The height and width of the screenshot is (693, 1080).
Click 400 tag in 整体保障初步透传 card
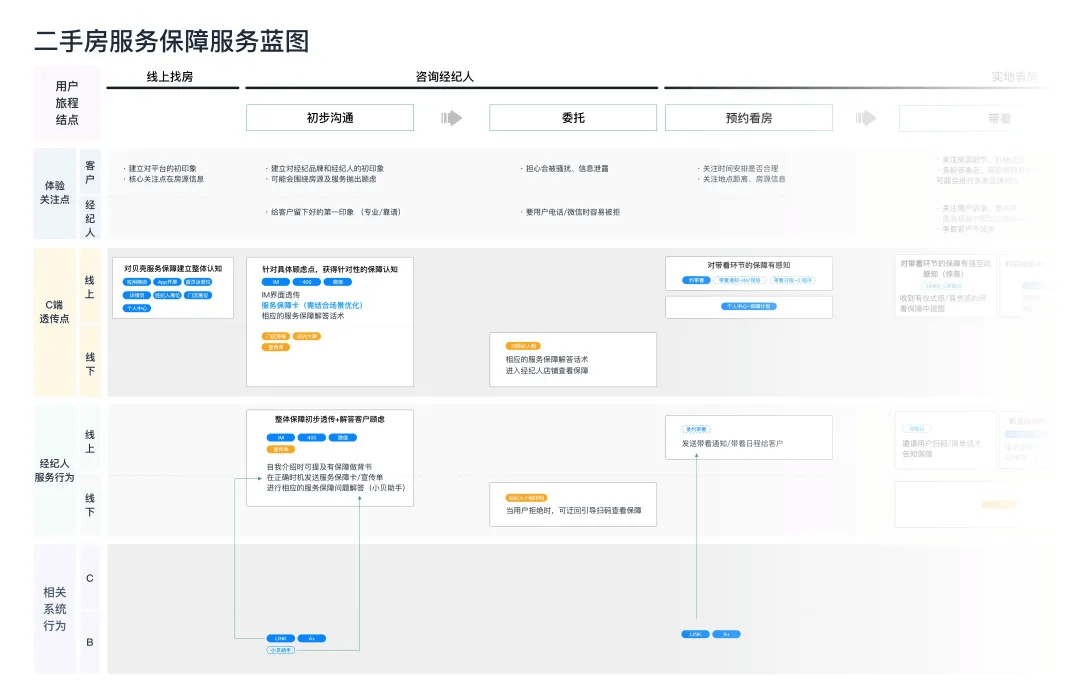pos(311,437)
